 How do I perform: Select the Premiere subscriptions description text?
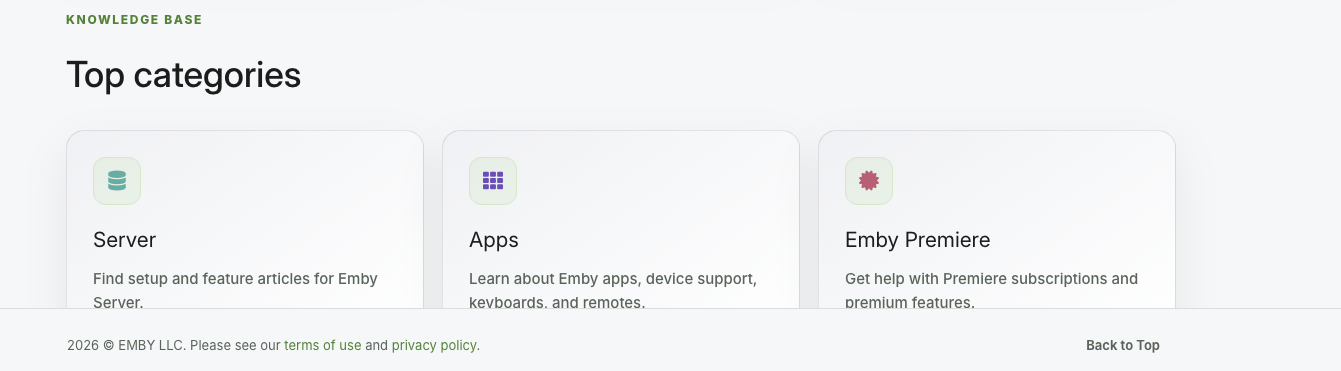coord(991,290)
